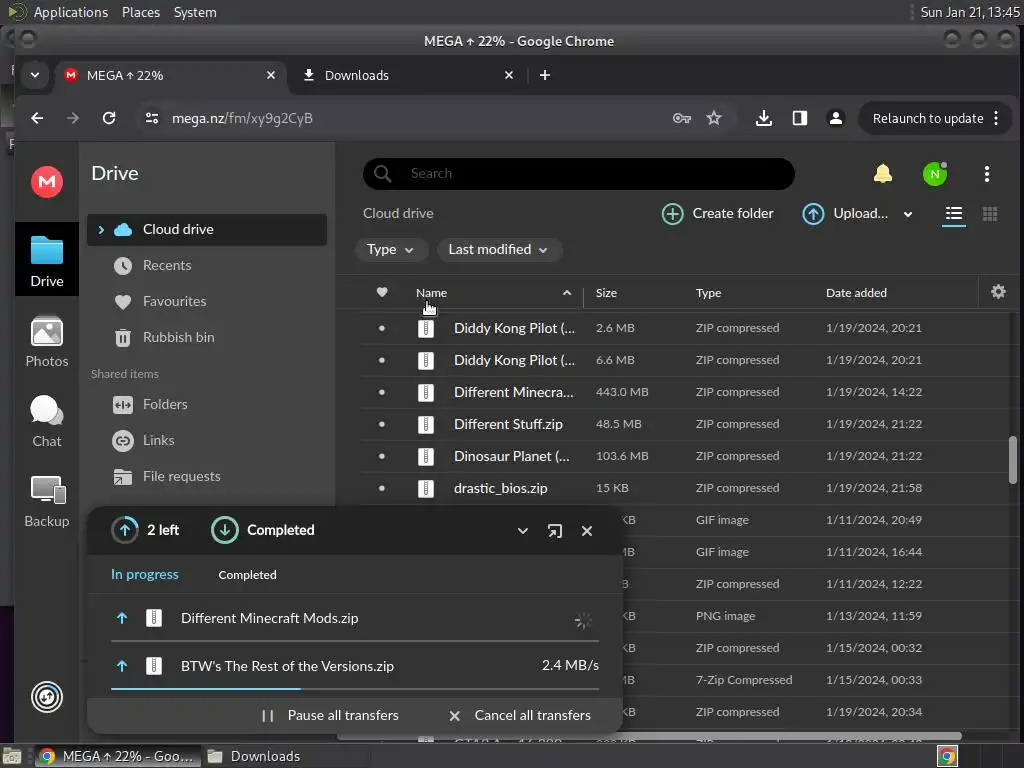Bookmark this page with the star icon
This screenshot has height=768, width=1024.
click(x=714, y=118)
